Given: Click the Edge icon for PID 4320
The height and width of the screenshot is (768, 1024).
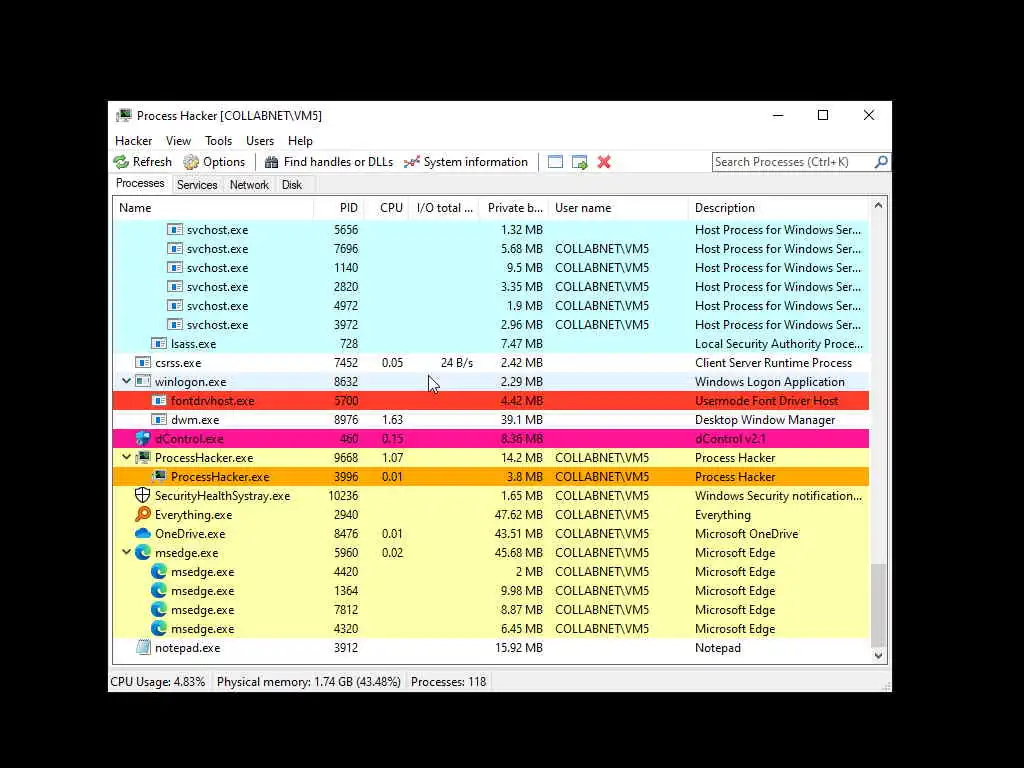Looking at the screenshot, I should (x=159, y=628).
